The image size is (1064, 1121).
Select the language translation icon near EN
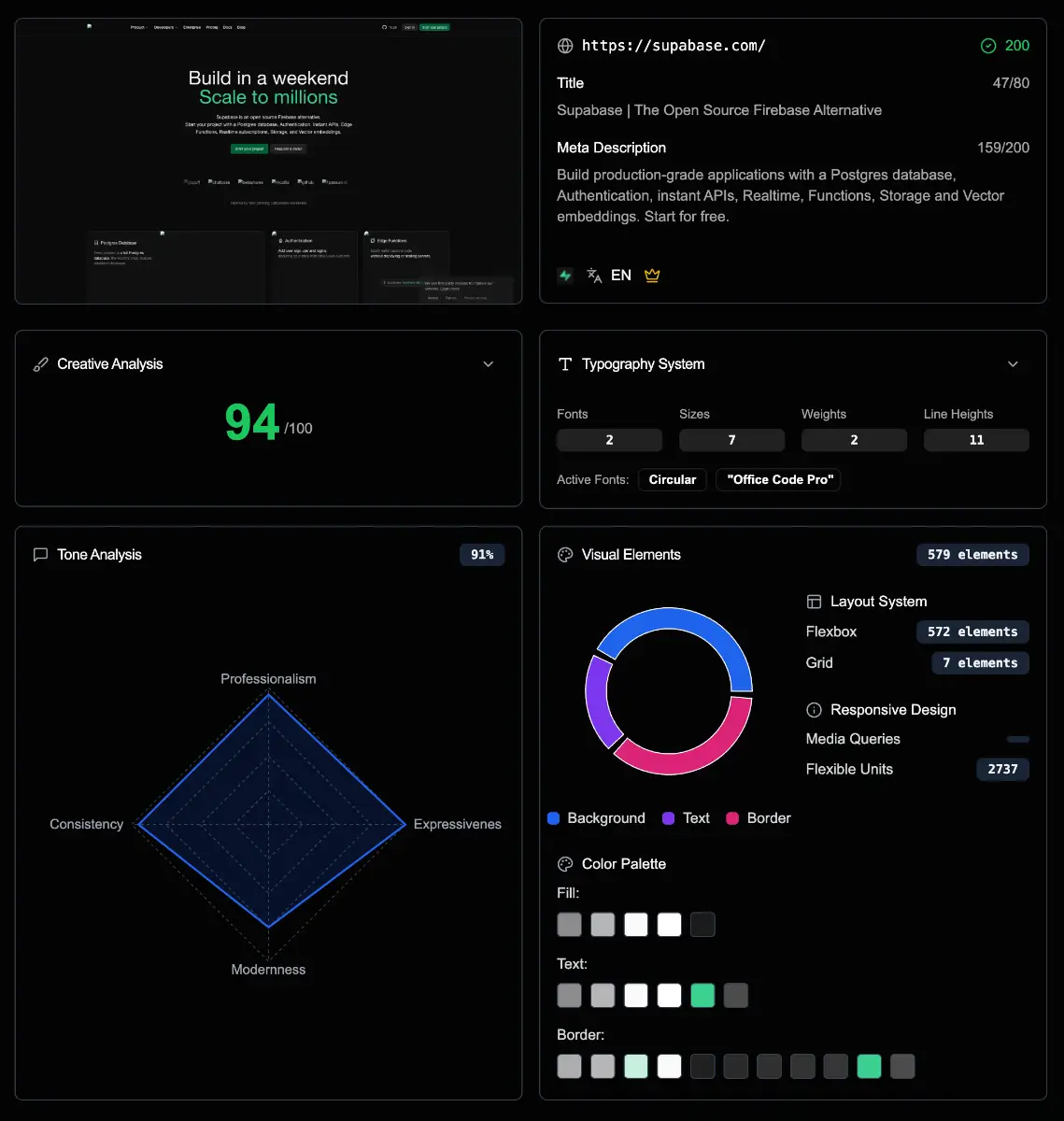tap(594, 275)
